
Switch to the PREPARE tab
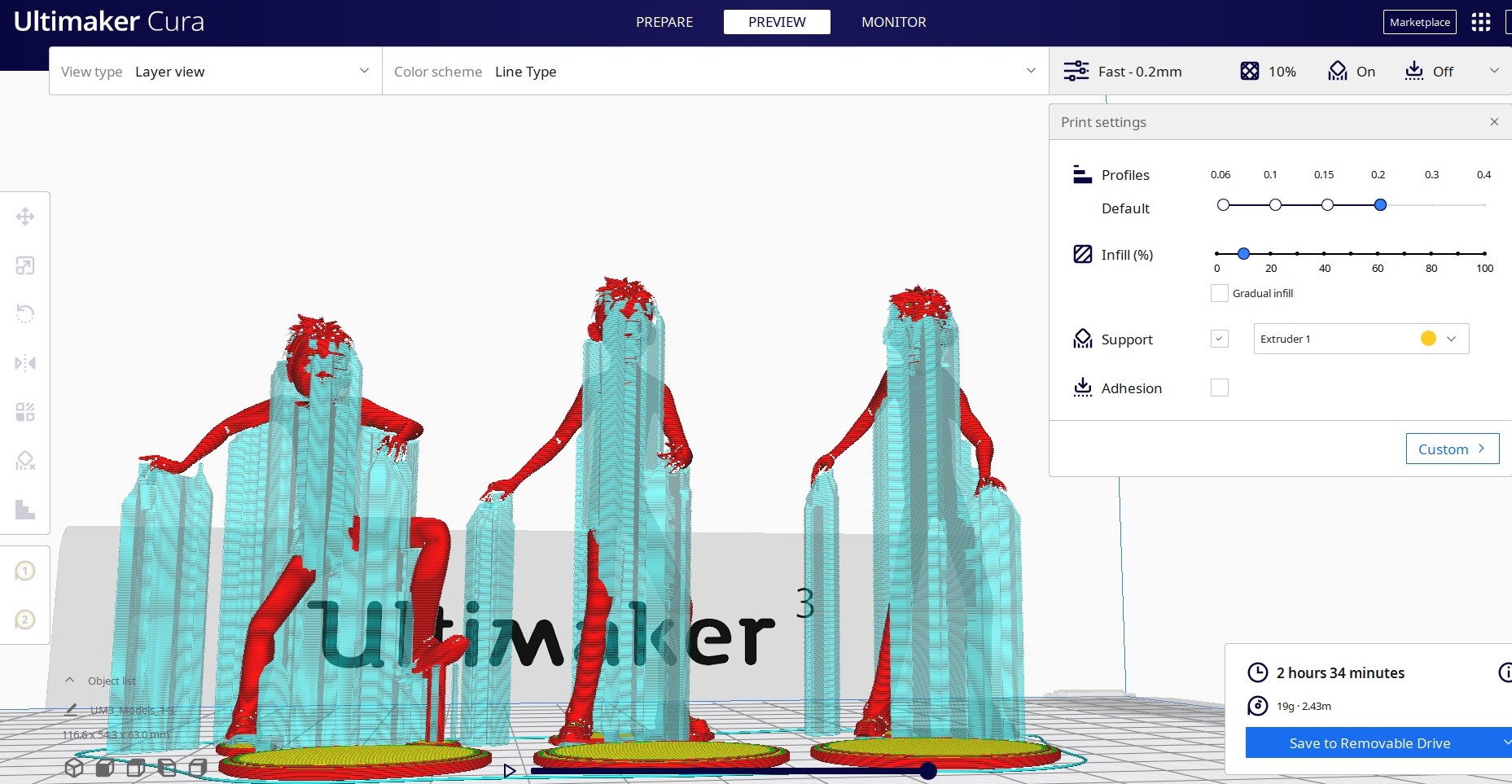point(664,22)
